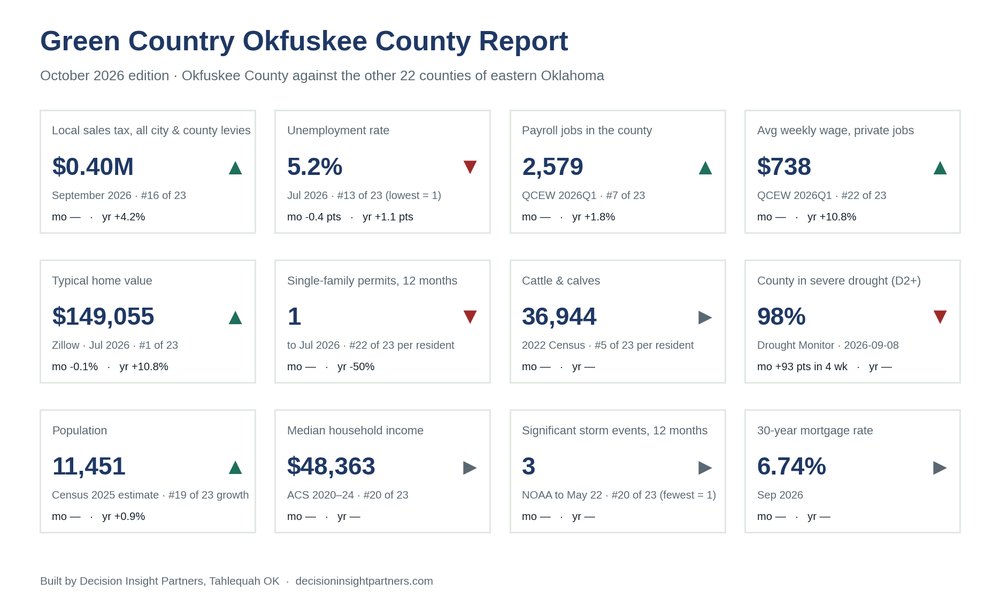Screen dimensions: 1000x612
Task: Click the green up arrow on Local sales tax card
Action: click(235, 168)
